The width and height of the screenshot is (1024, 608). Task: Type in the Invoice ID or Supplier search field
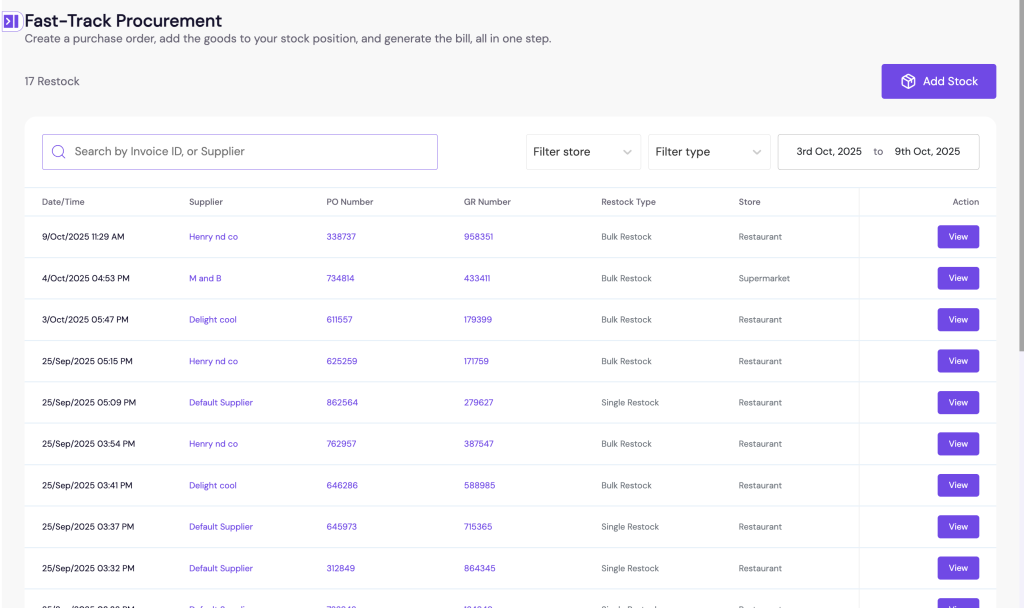(x=250, y=152)
